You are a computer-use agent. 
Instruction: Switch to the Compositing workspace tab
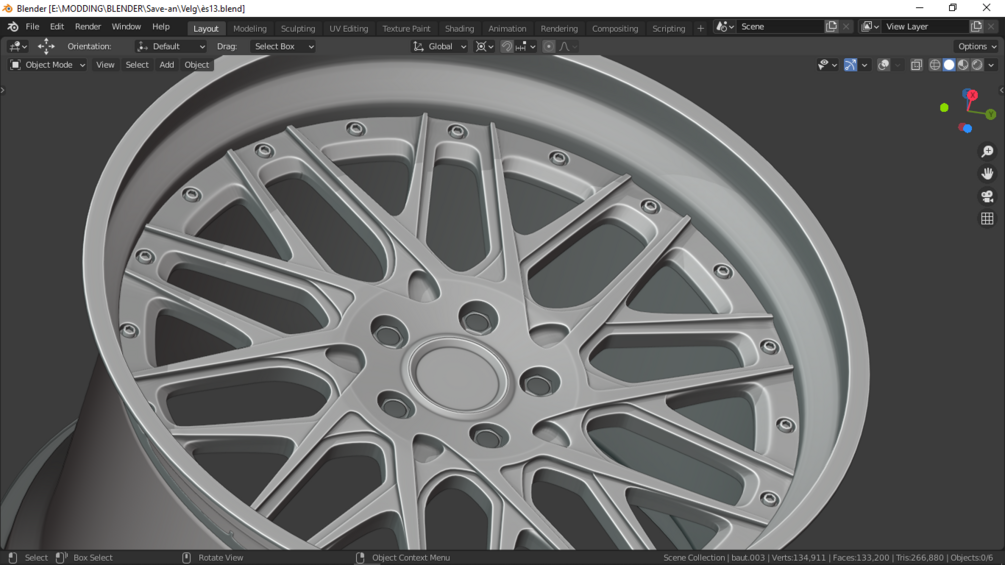[x=615, y=28]
